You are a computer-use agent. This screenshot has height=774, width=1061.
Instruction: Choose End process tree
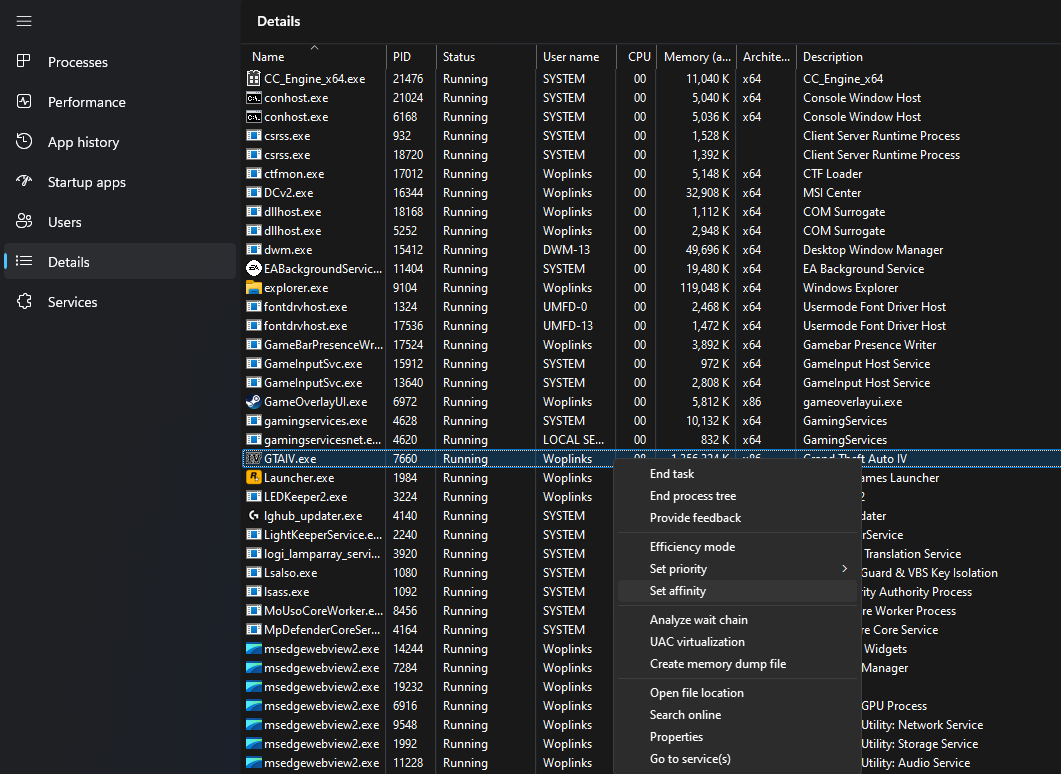[x=738, y=496]
